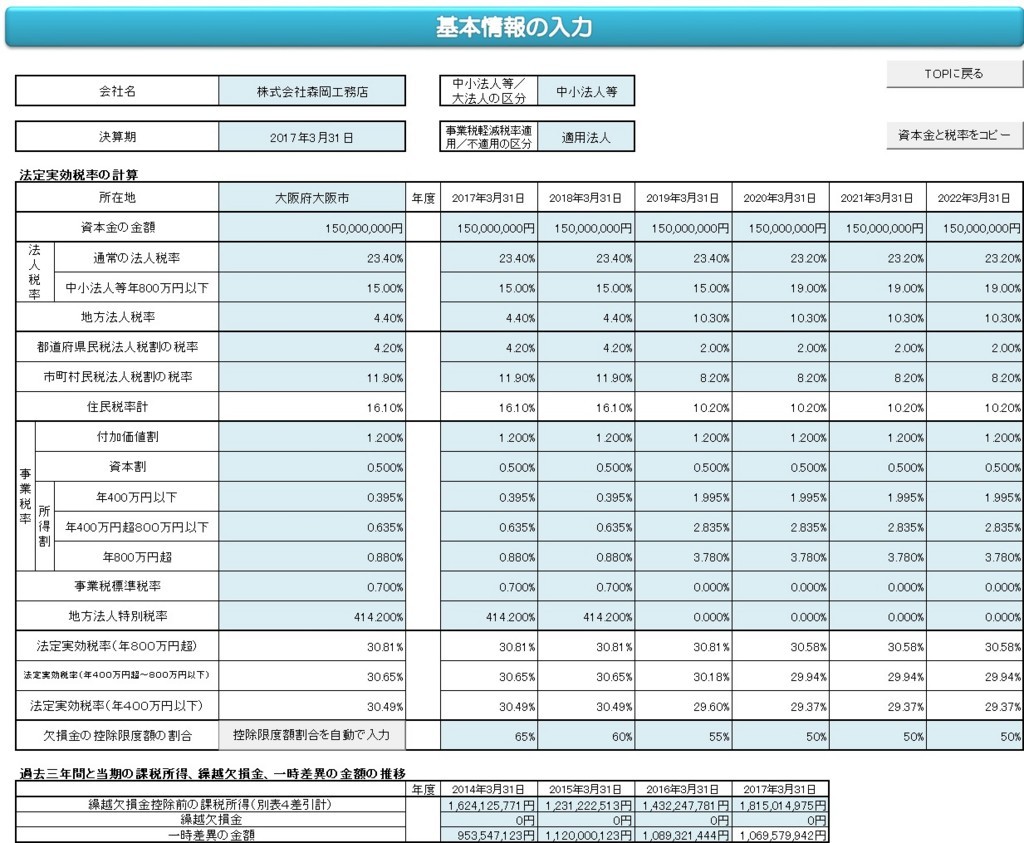Click the 付加価値割 row label
The width and height of the screenshot is (1024, 843).
pos(127,436)
